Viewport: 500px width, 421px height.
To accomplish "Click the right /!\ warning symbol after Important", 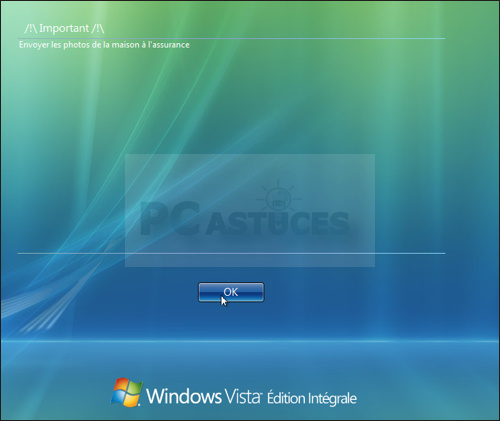I will coord(98,29).
